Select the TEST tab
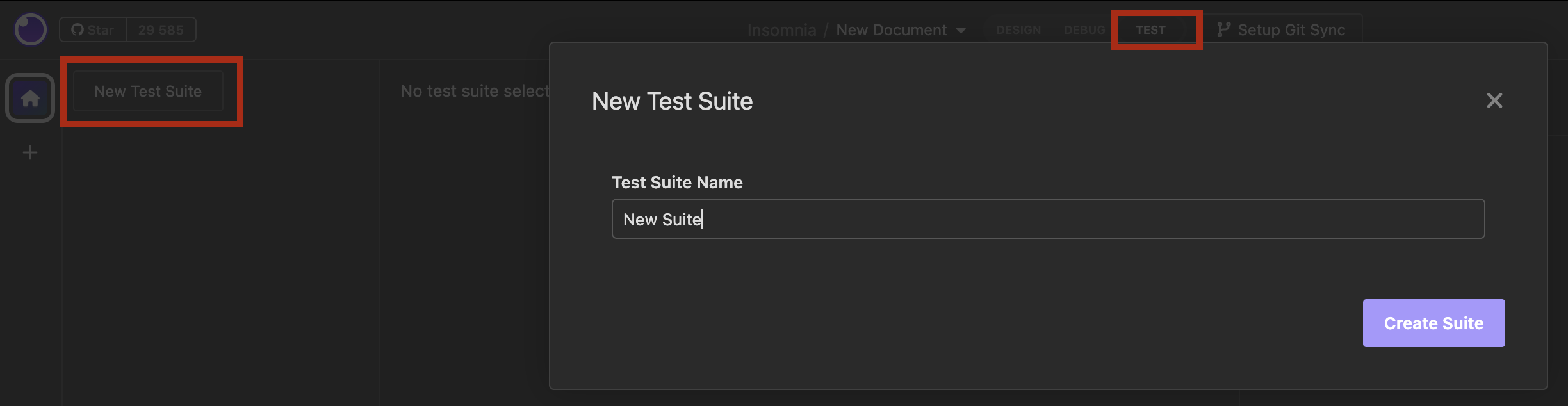Screen dimensions: 1568x406 click(x=1150, y=30)
